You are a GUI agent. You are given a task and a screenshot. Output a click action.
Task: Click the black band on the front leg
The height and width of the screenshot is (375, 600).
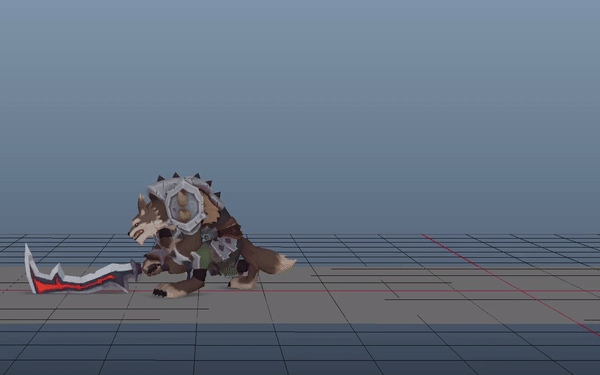[199, 275]
